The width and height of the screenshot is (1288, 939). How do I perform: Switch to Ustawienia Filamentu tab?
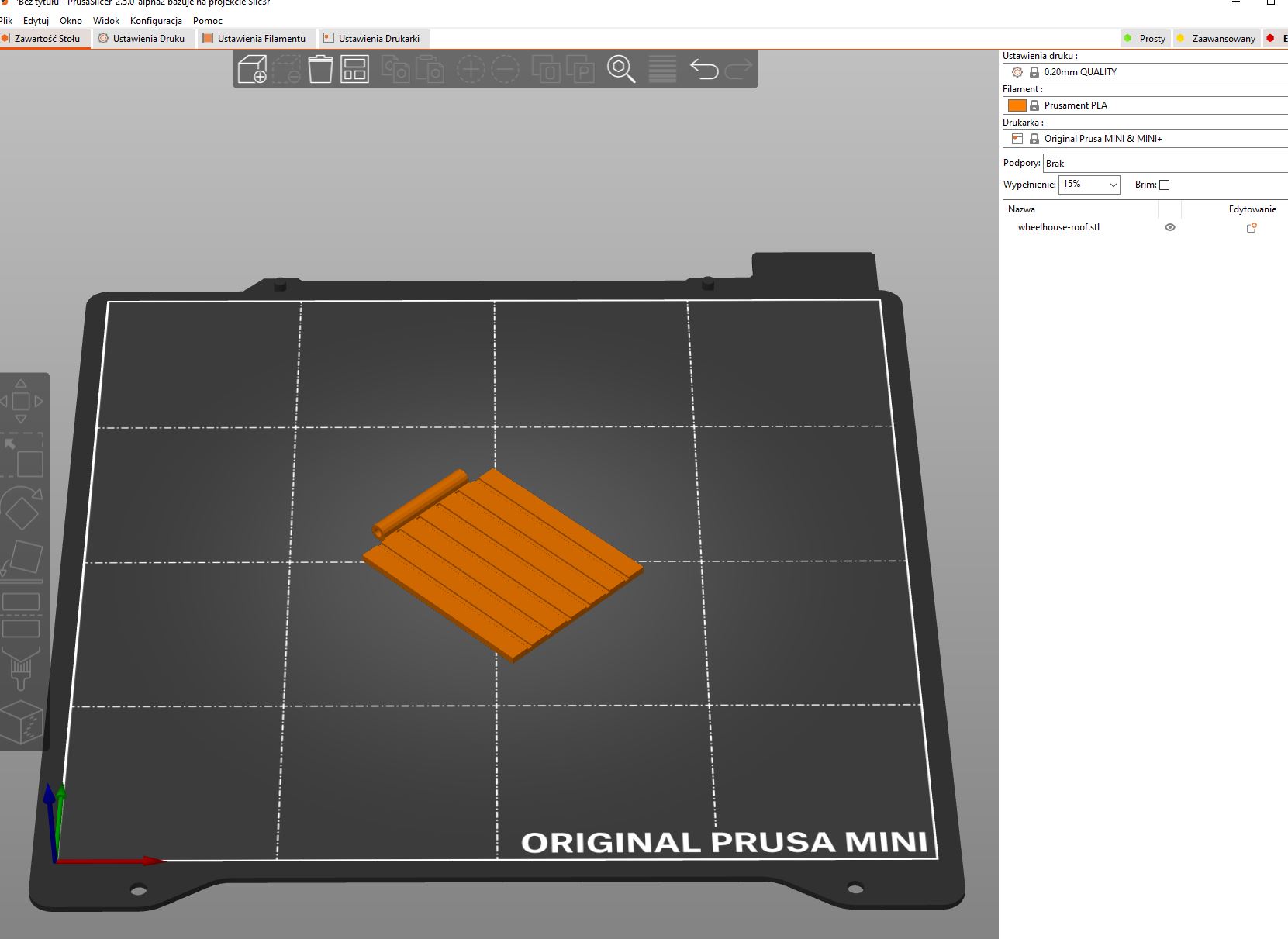tap(255, 38)
